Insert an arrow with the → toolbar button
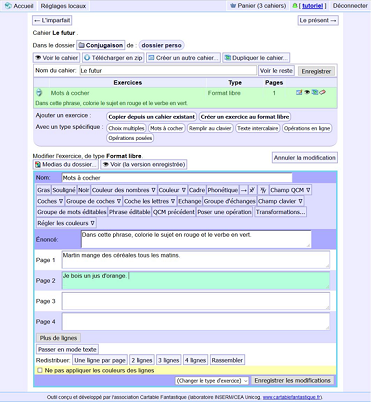The image size is (371, 402). (x=244, y=190)
